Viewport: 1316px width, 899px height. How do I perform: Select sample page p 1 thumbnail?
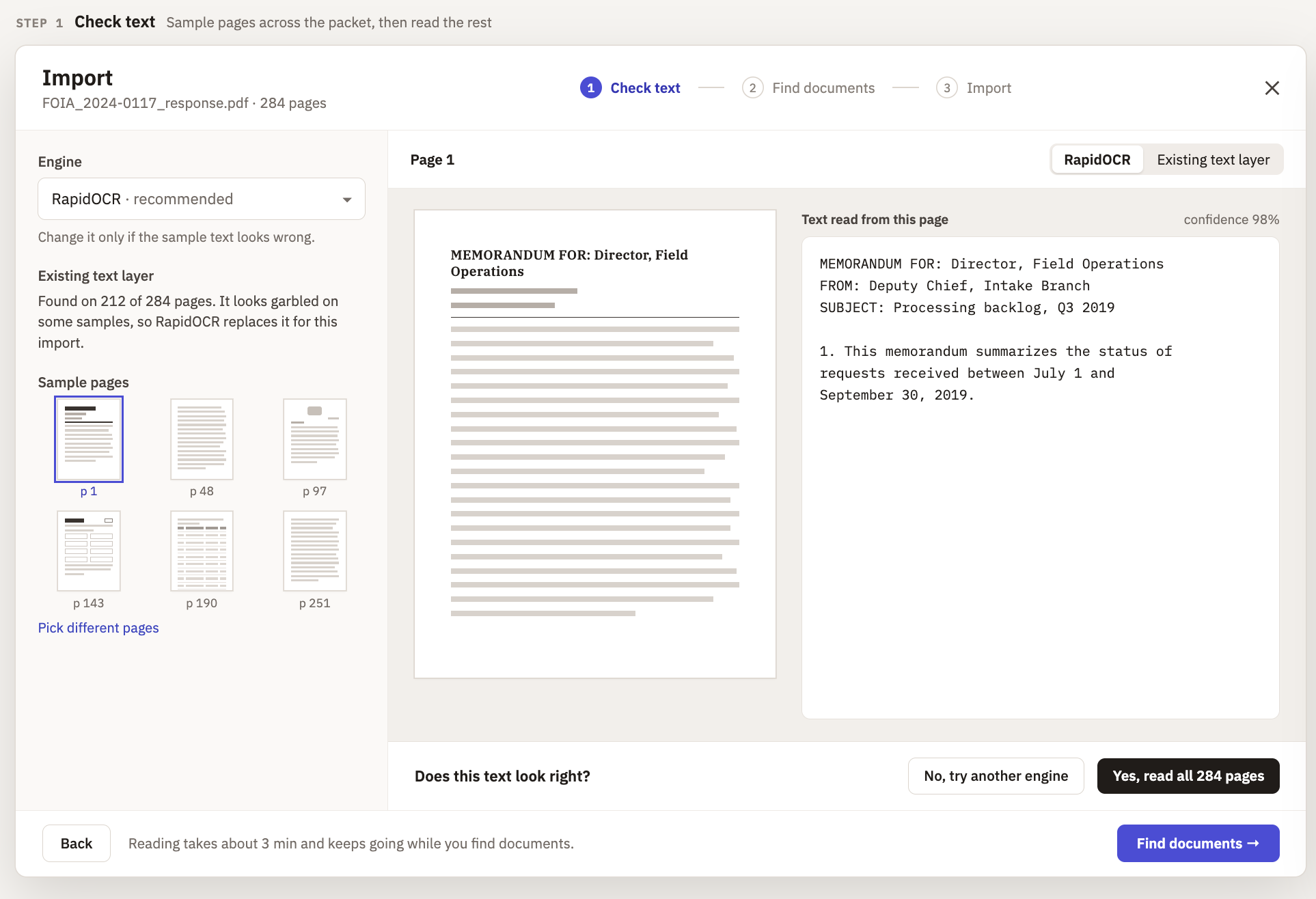pos(89,439)
